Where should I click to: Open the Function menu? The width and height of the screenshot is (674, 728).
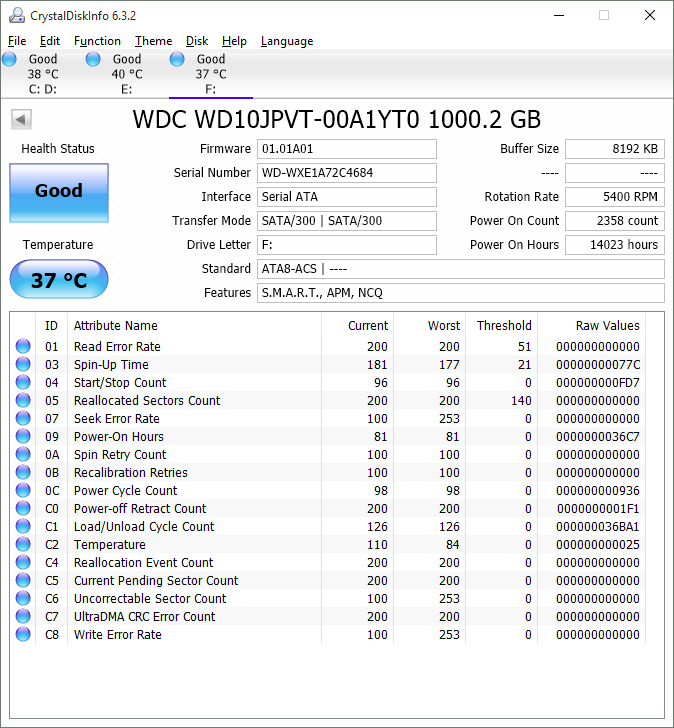click(97, 41)
